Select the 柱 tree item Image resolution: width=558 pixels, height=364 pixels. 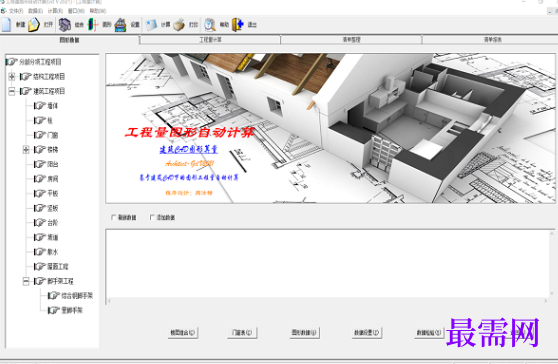click(x=50, y=120)
